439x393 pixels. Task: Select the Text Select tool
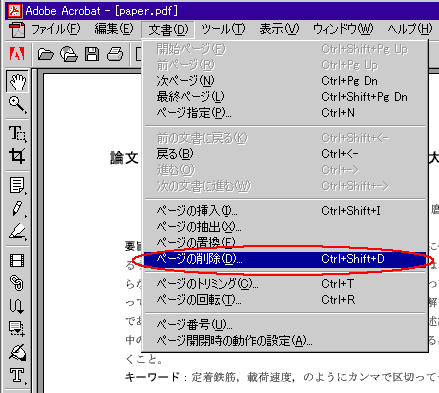[17, 134]
